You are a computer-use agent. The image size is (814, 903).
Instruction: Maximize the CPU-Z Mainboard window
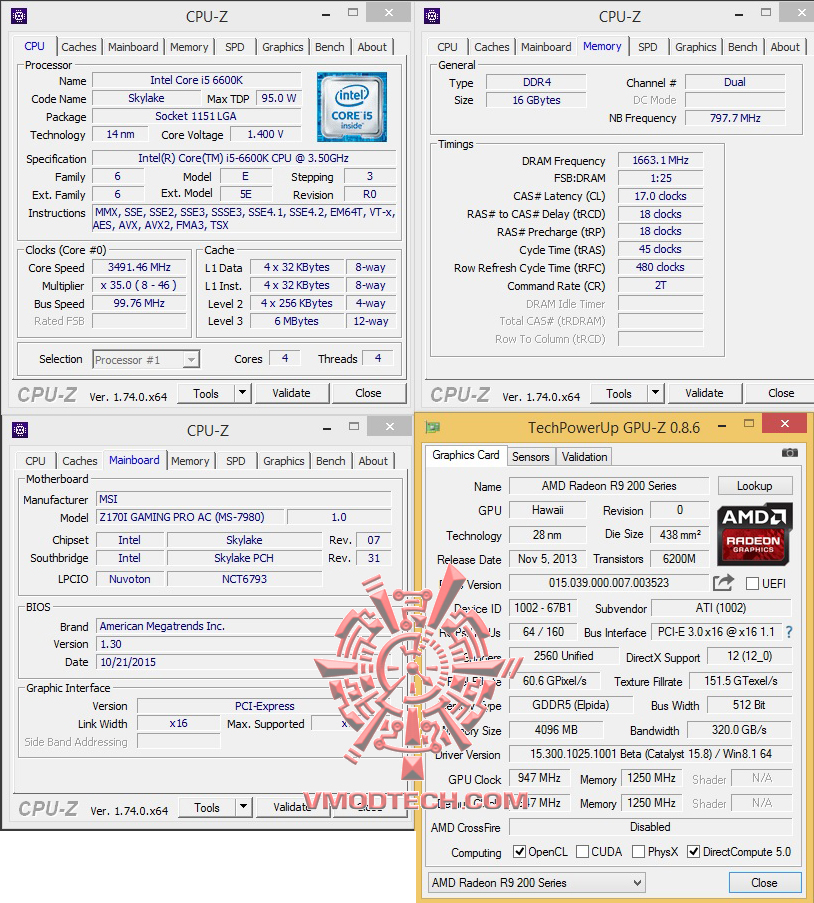pos(354,426)
